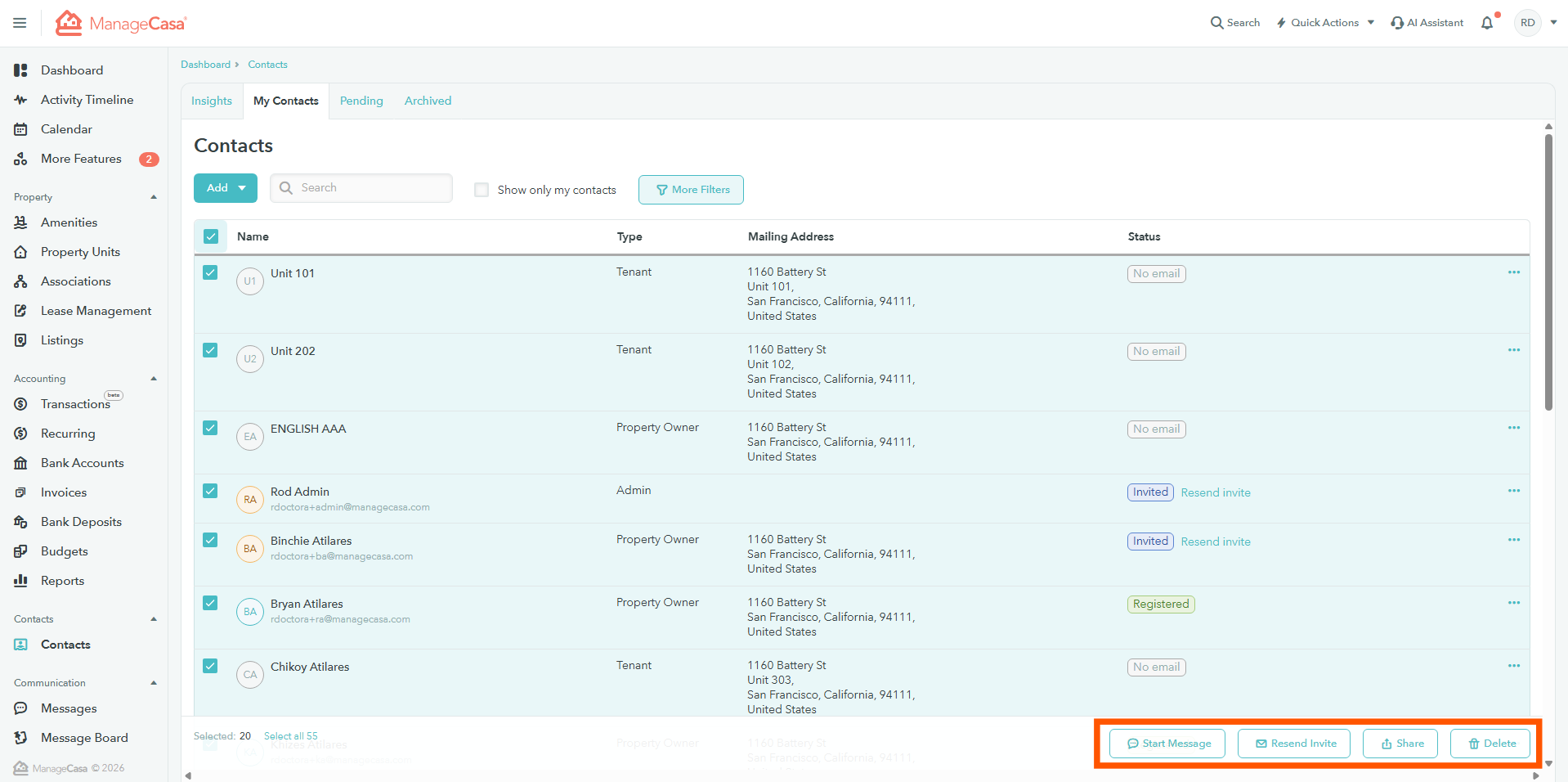The height and width of the screenshot is (782, 1568).
Task: Click the notifications bell icon
Action: pyautogui.click(x=1487, y=23)
